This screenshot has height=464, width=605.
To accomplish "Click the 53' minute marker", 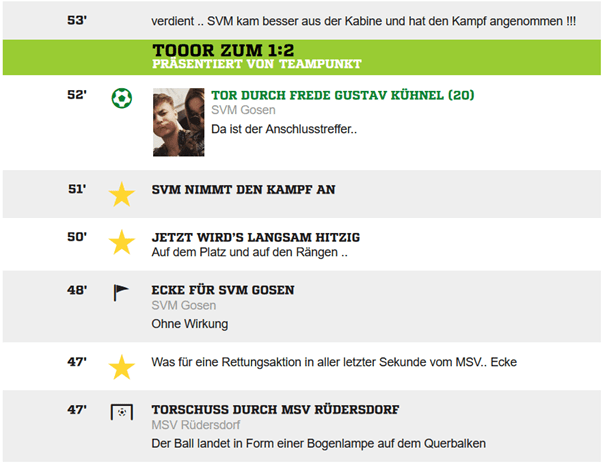I will tap(78, 20).
